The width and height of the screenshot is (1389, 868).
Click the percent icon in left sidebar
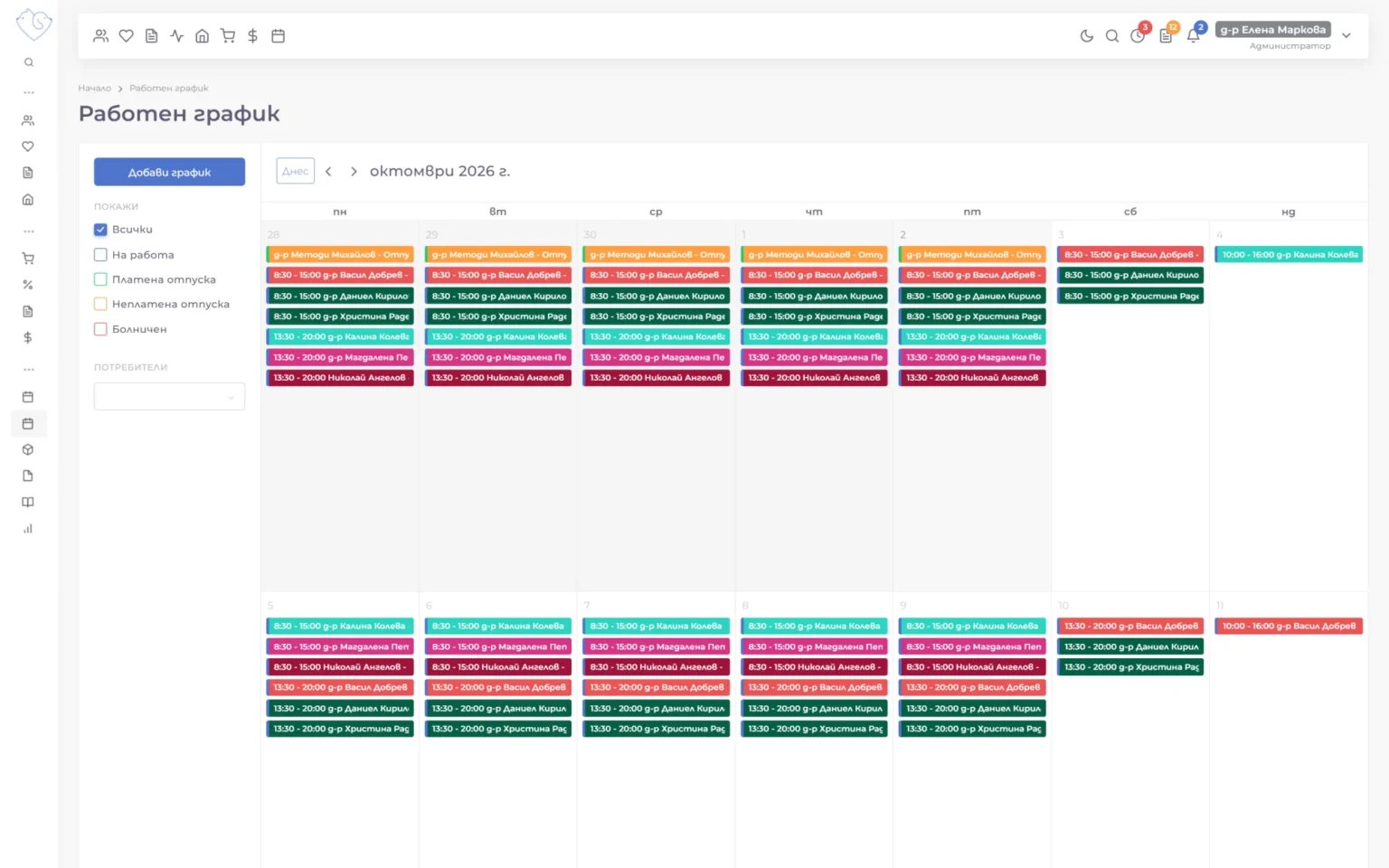(28, 285)
